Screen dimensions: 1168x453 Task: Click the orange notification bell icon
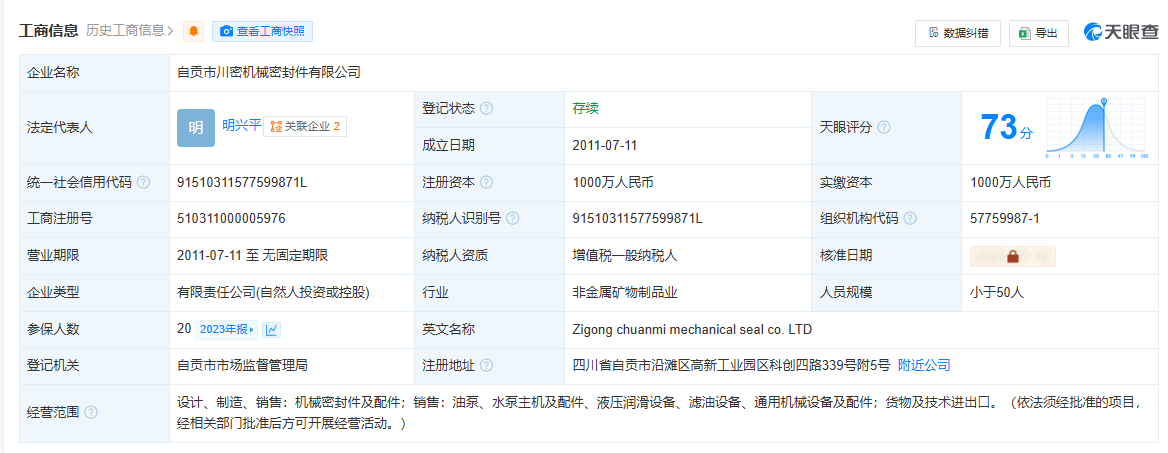coord(194,31)
